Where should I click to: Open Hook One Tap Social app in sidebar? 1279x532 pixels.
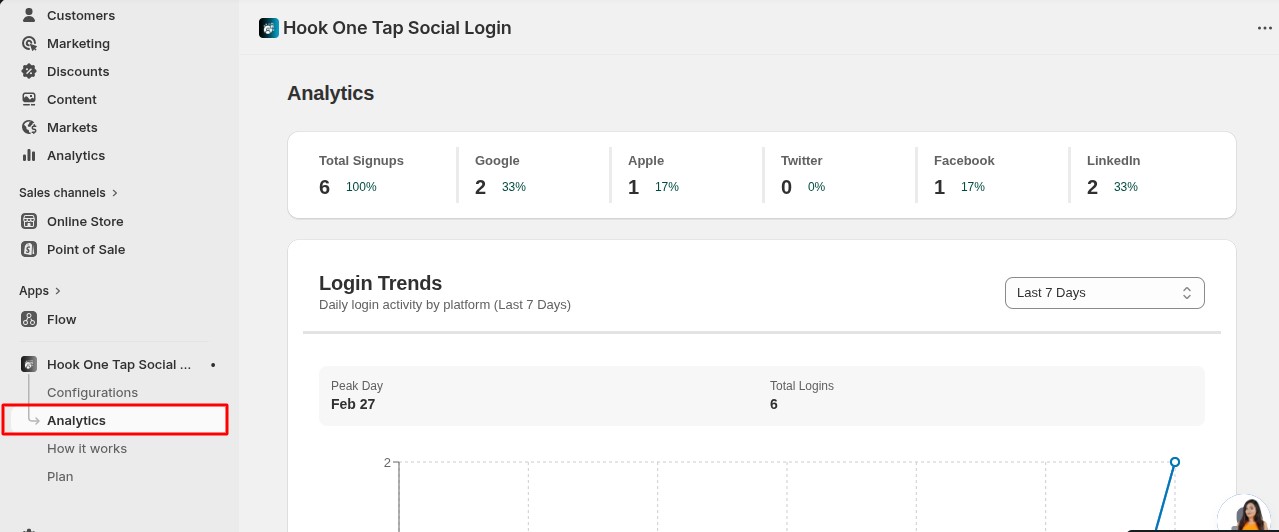click(118, 364)
